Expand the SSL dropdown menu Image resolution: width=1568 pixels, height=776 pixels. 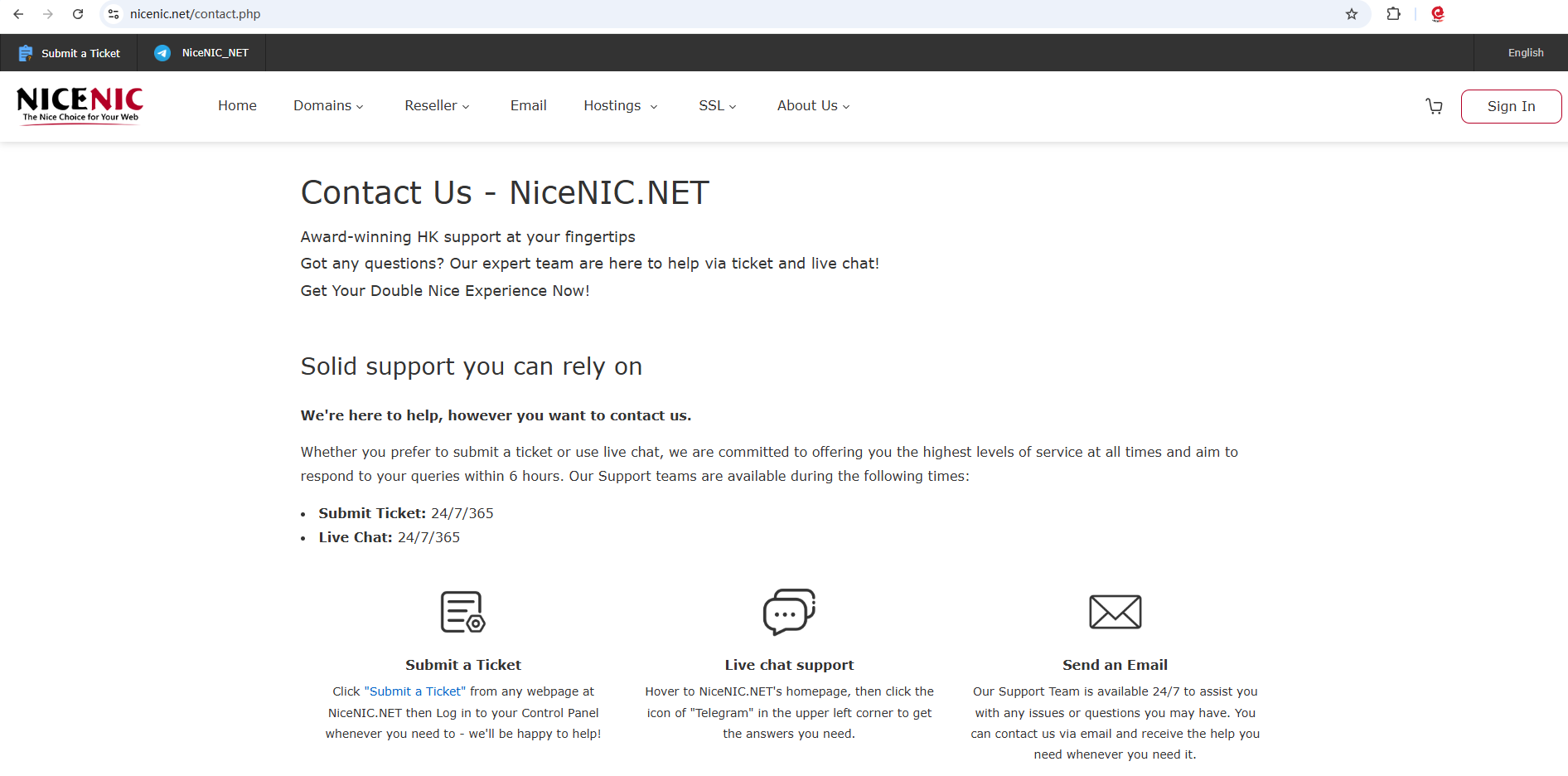coord(717,106)
